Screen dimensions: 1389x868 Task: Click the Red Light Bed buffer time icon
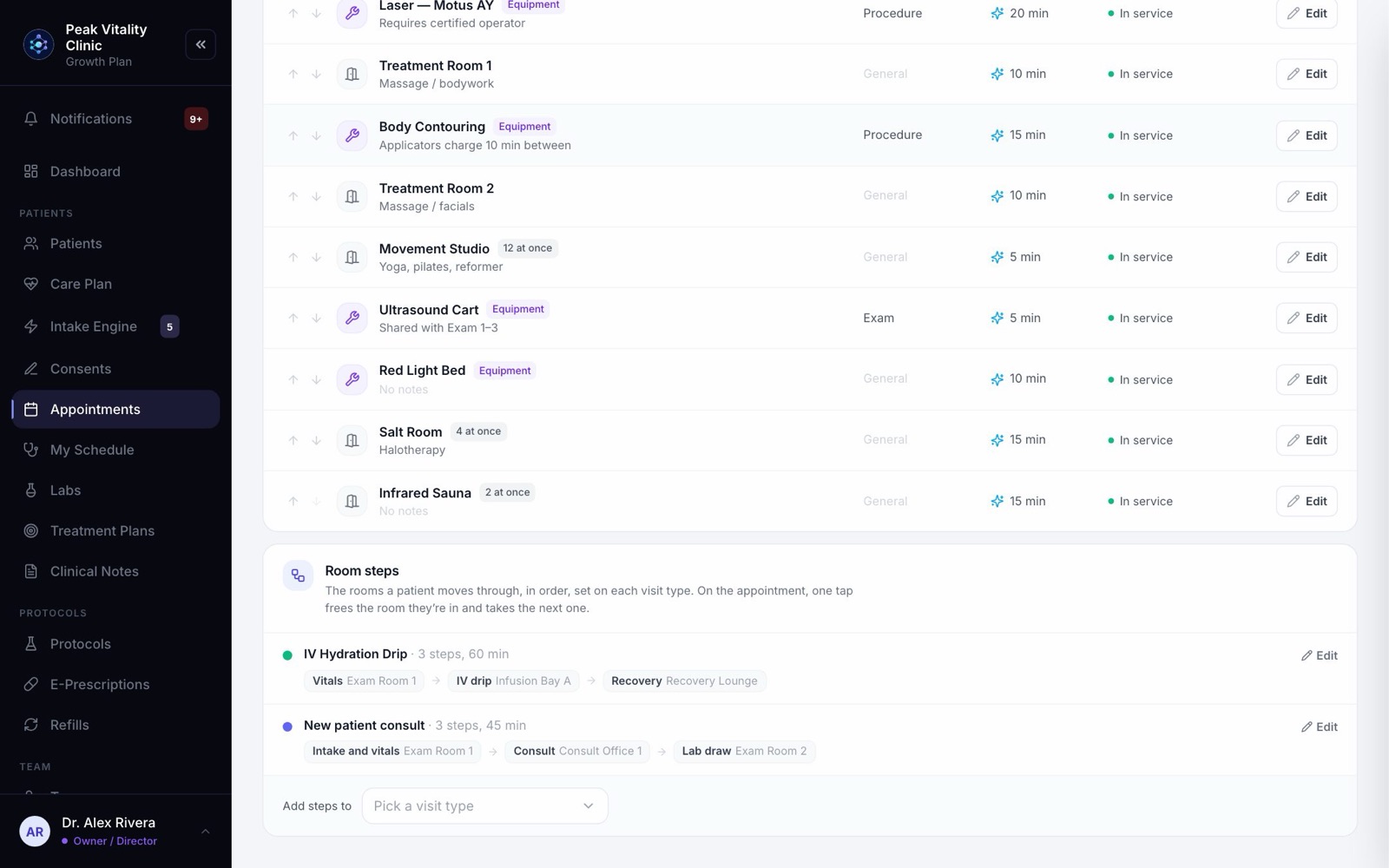[997, 379]
